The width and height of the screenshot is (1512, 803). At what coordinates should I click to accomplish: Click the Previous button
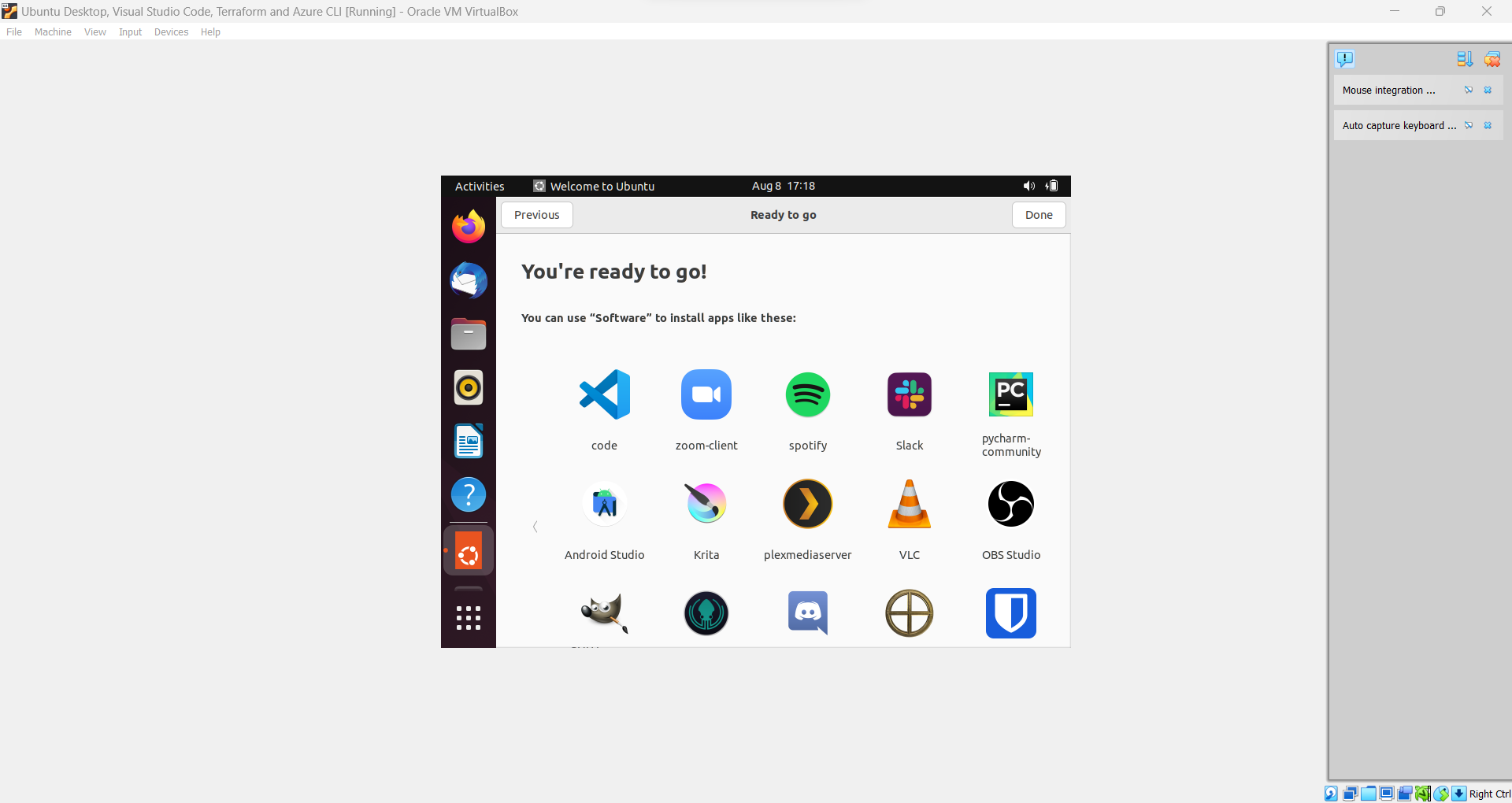click(x=536, y=215)
